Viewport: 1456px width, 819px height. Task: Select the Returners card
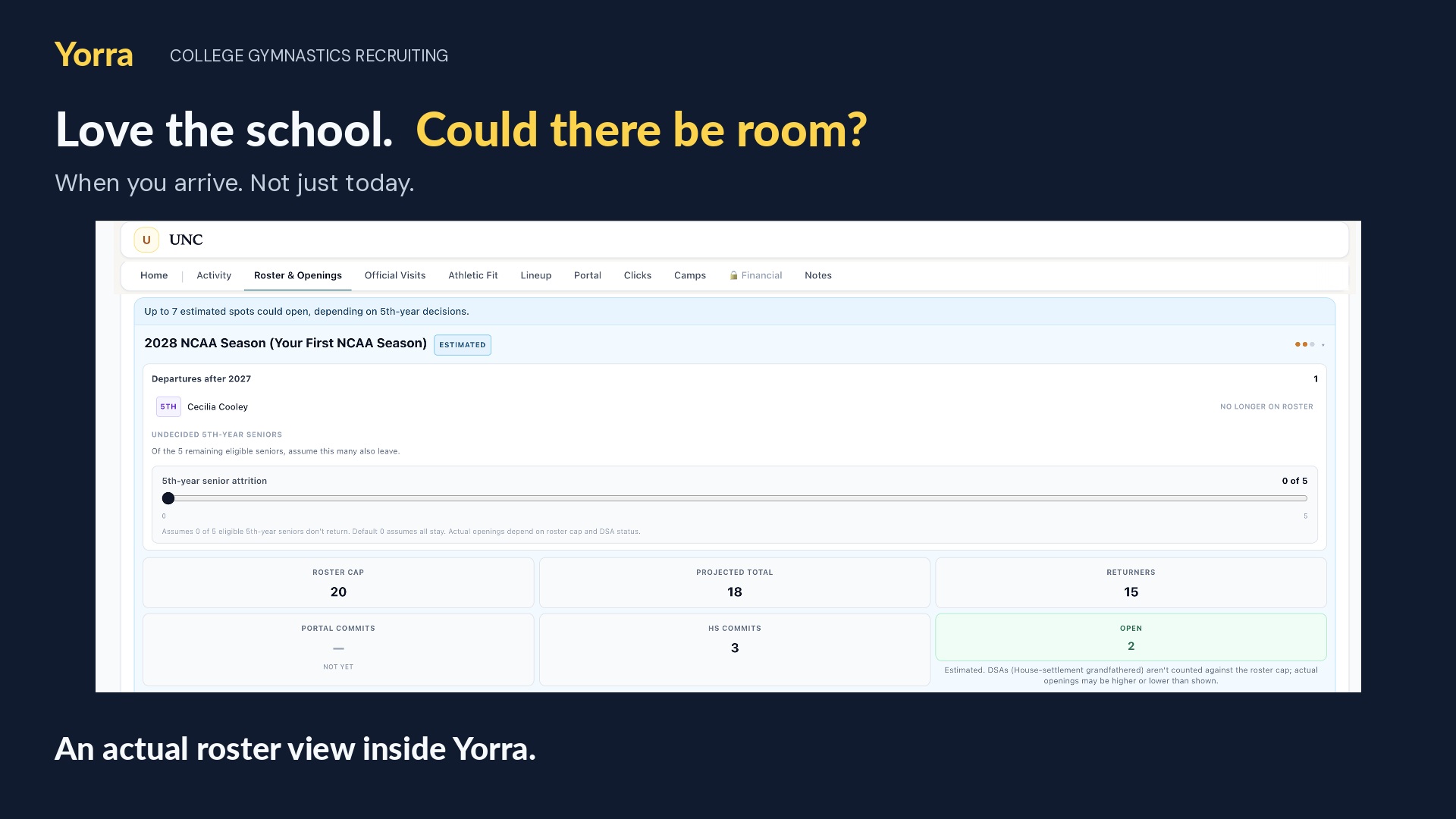pyautogui.click(x=1131, y=582)
